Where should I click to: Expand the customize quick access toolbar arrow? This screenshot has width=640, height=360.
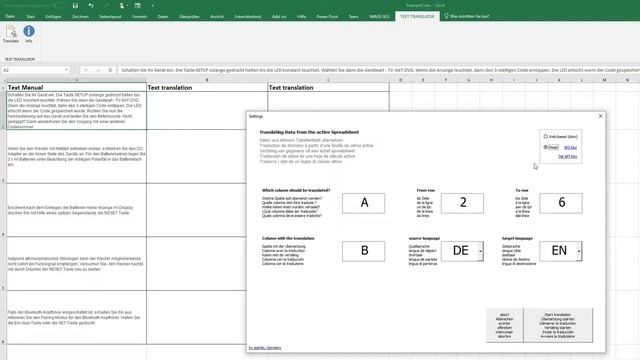(x=153, y=6)
